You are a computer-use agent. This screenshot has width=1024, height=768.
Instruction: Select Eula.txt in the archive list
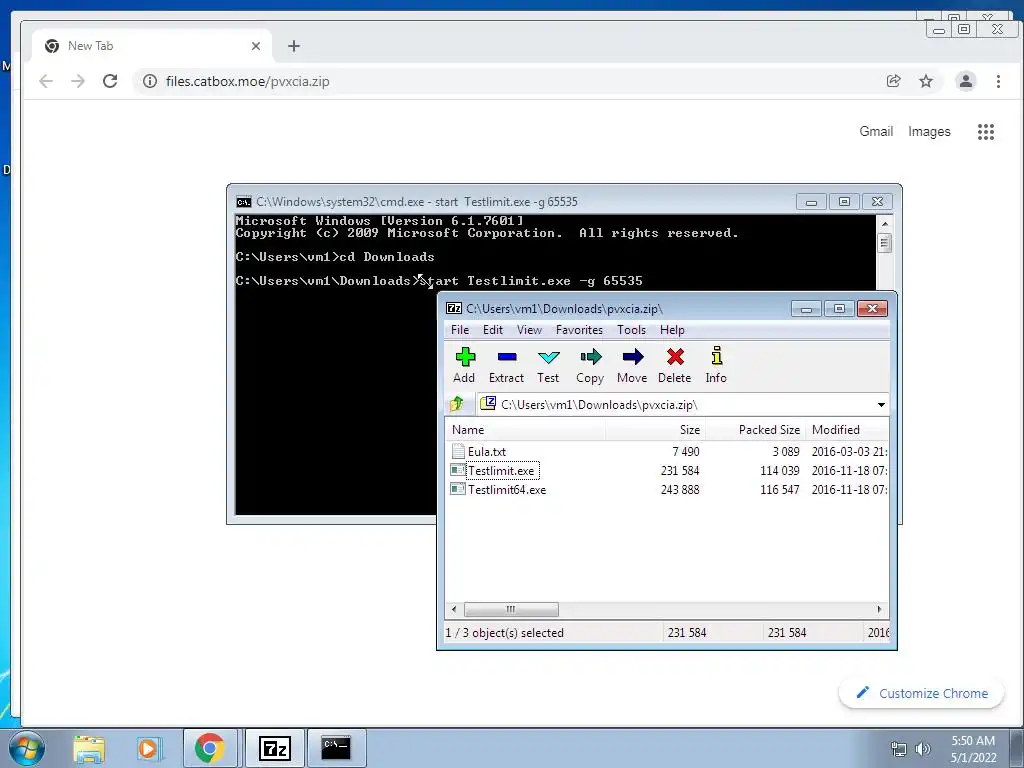point(487,451)
